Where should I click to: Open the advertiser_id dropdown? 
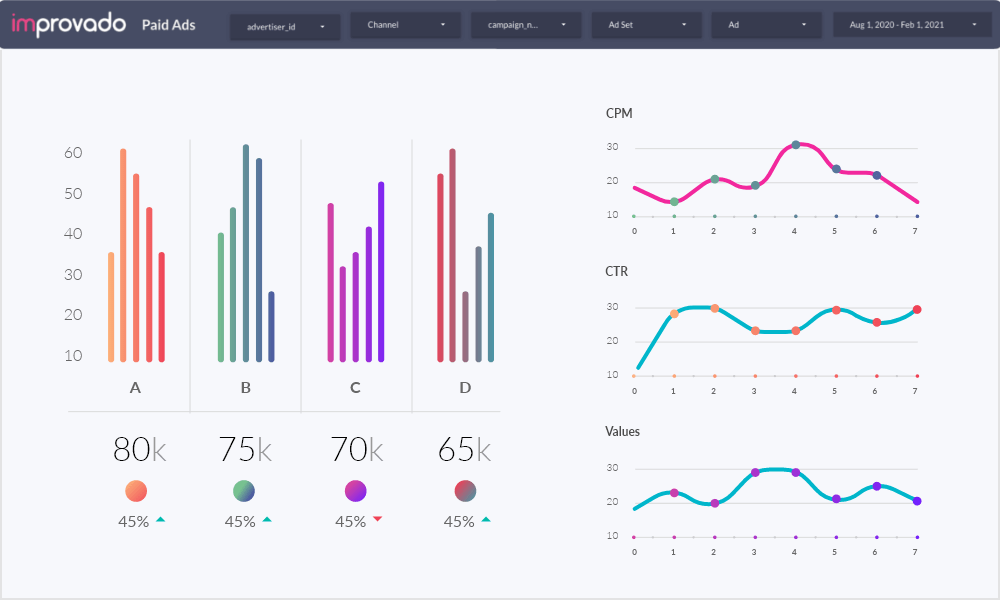click(285, 26)
